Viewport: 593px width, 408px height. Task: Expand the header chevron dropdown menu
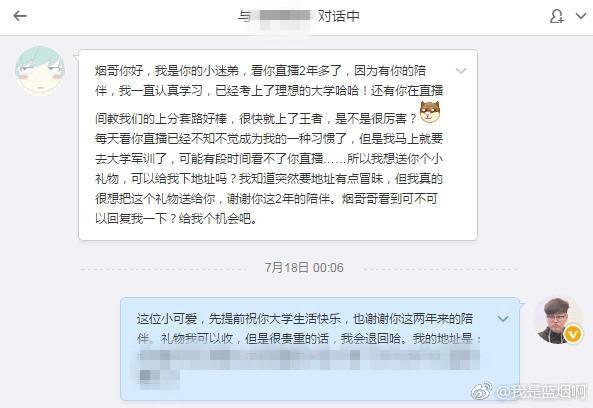[x=581, y=16]
